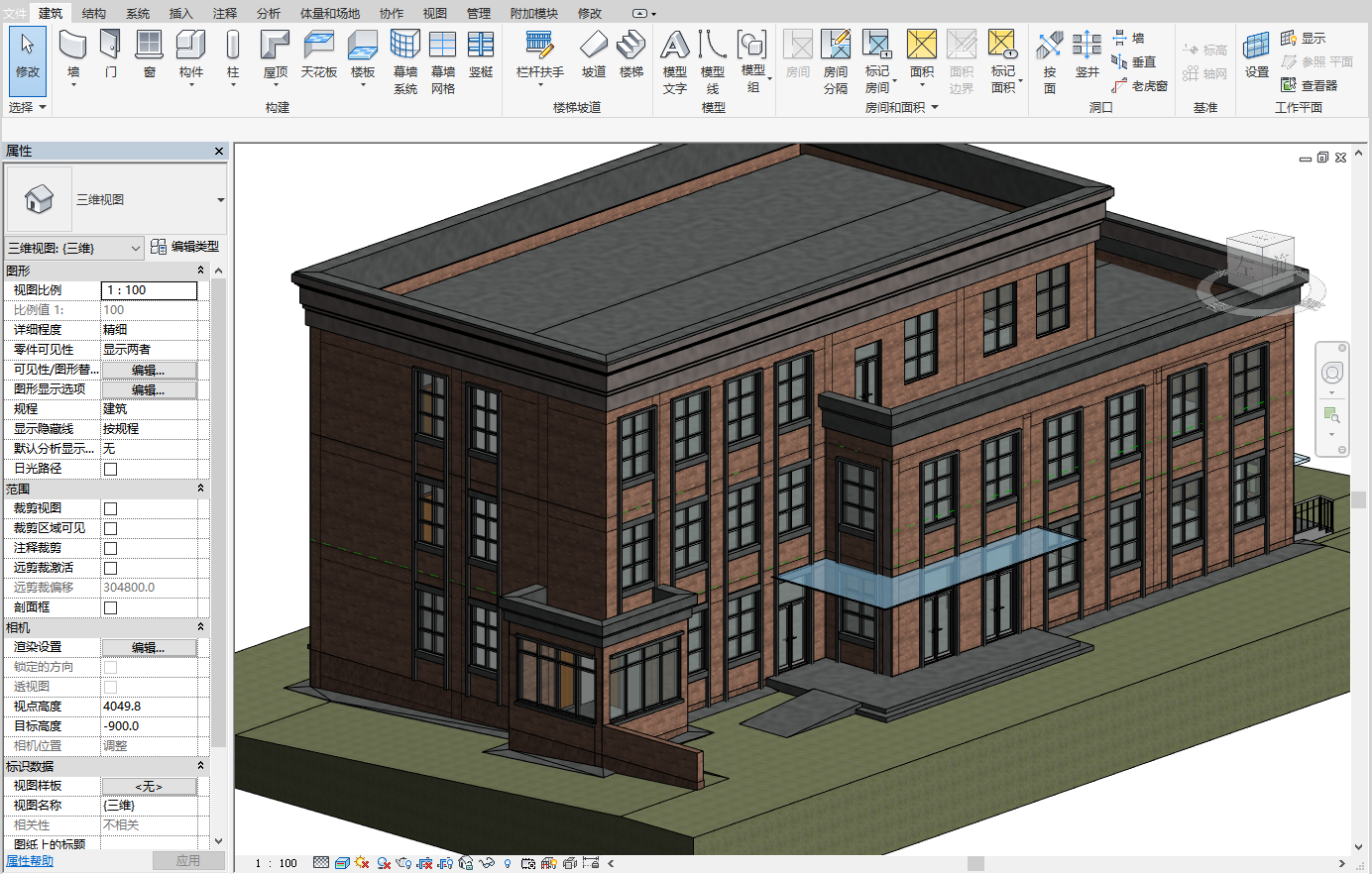Open the 墙 tool dropdown arrow
The width and height of the screenshot is (1372, 874).
click(73, 85)
